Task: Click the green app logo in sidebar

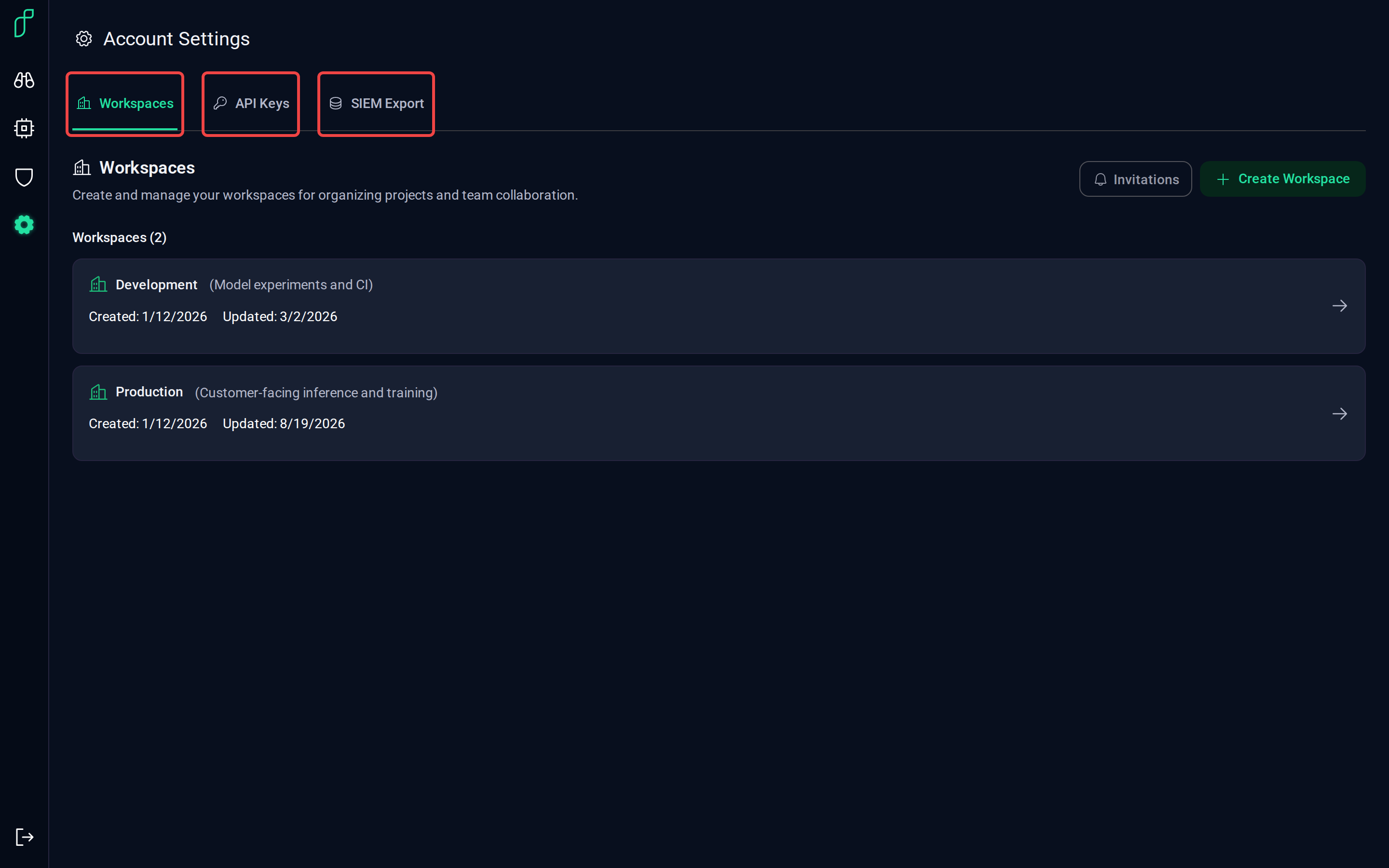Action: 24,24
